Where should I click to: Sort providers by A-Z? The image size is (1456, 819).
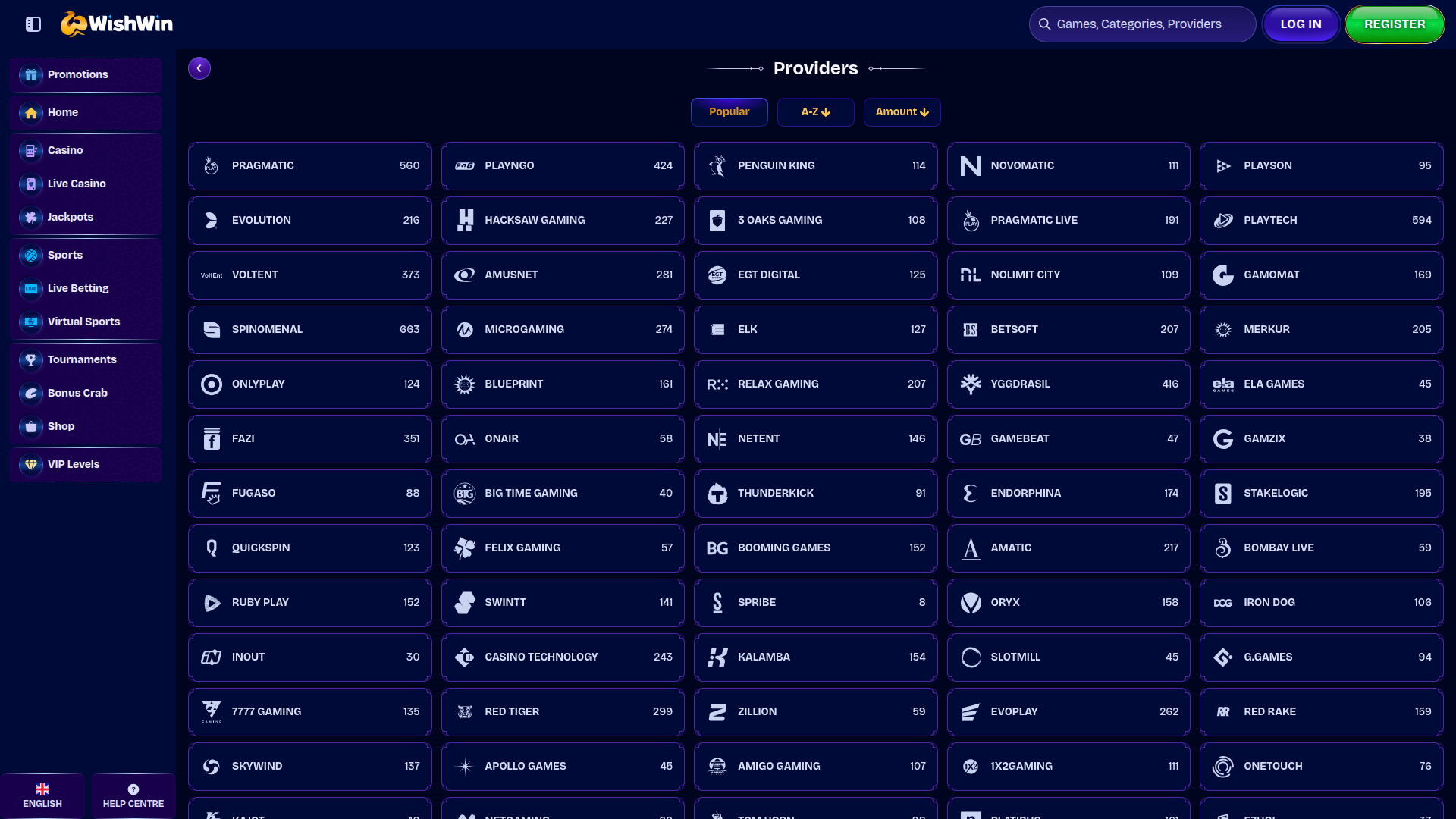815,112
